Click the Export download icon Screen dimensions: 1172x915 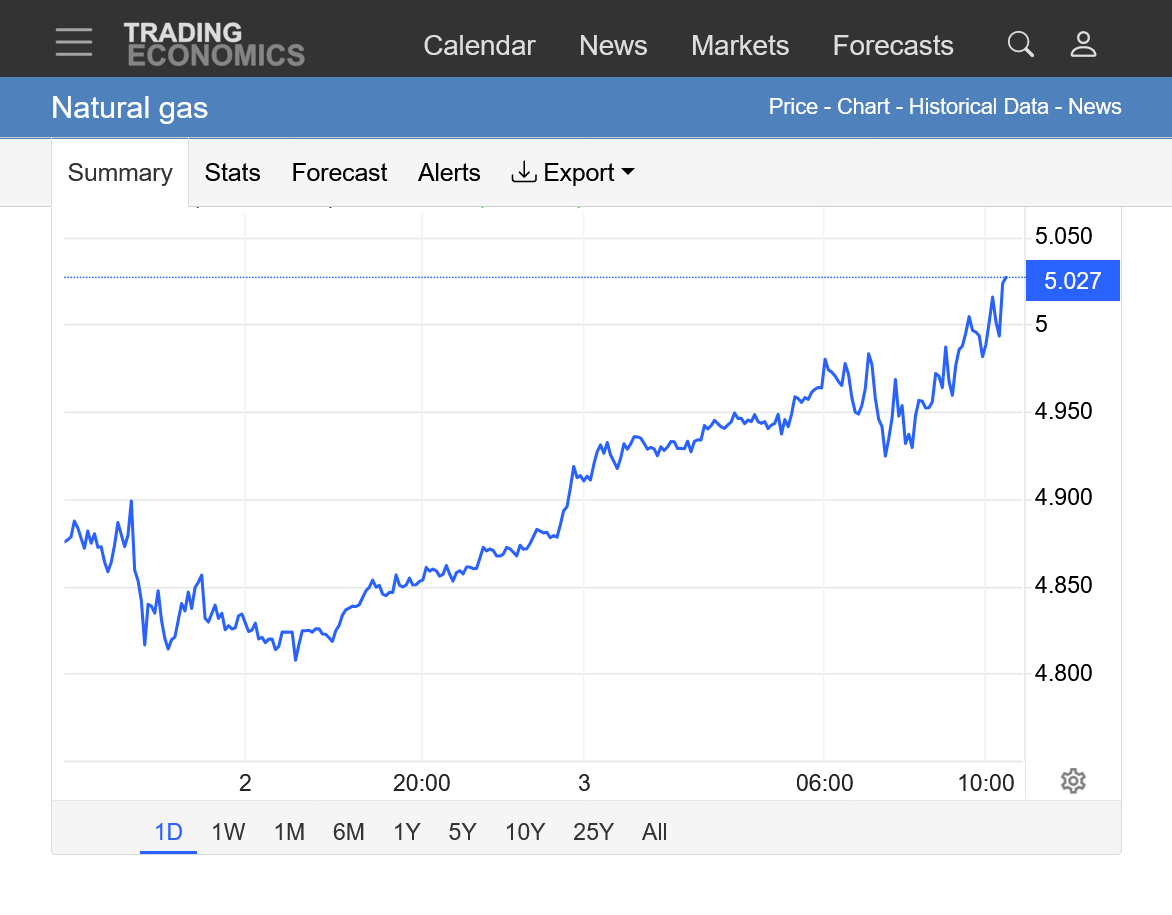524,173
